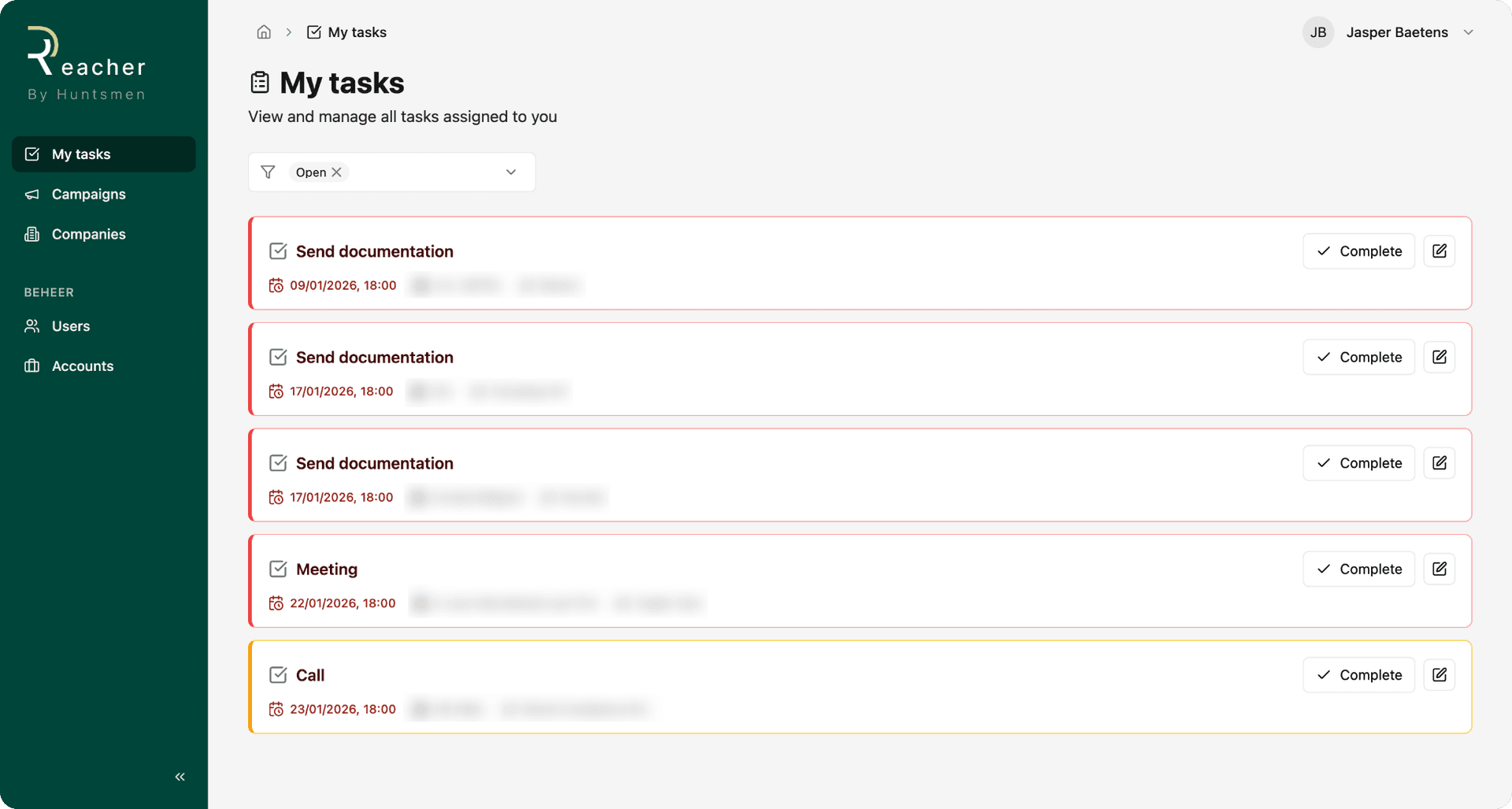This screenshot has width=1512, height=809.
Task: Expand the status filter dropdown chevron
Action: [x=511, y=172]
